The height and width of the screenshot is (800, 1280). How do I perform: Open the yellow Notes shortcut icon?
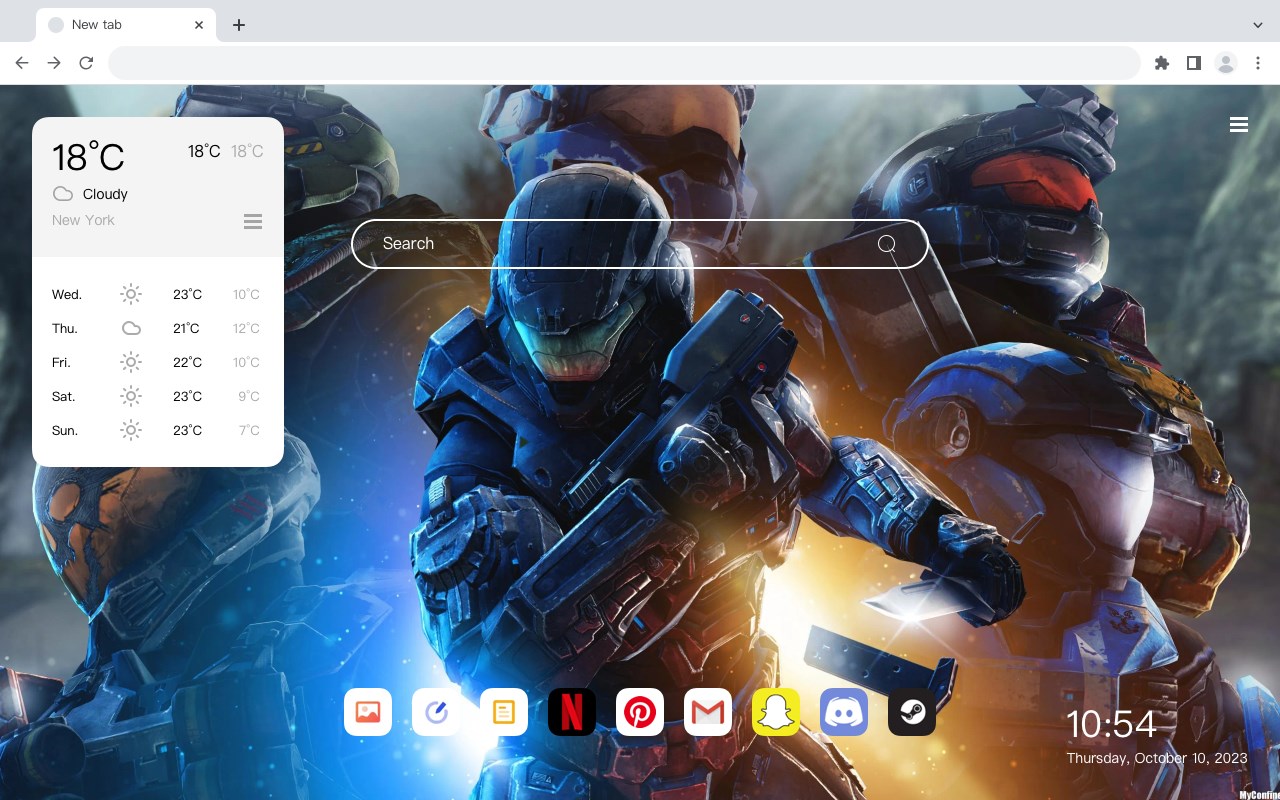click(504, 712)
